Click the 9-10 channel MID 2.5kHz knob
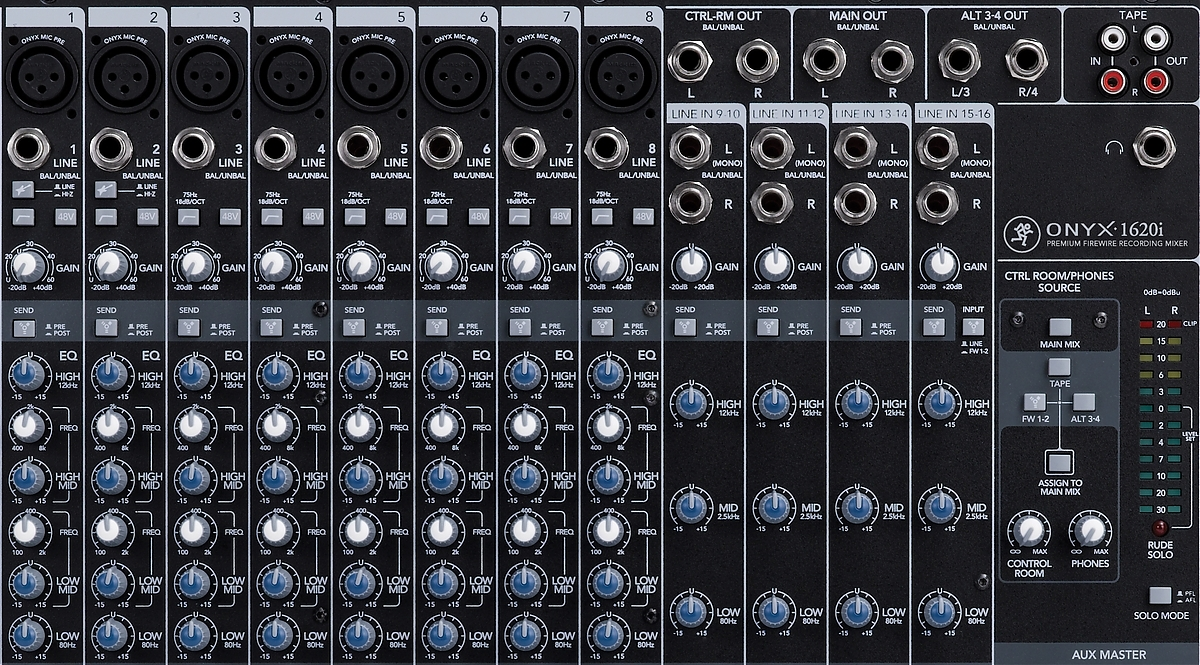This screenshot has width=1200, height=665. pyautogui.click(x=689, y=508)
